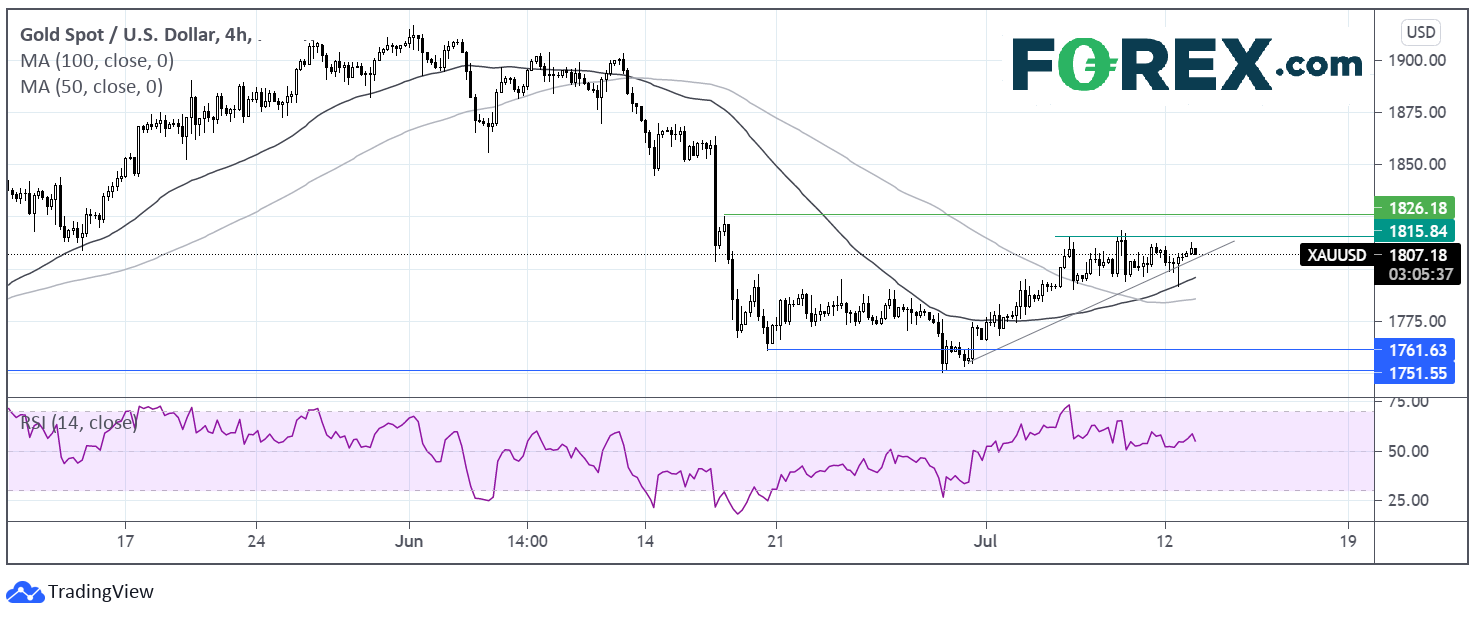Click the 1900.00 price axis label
The image size is (1478, 619).
[1417, 61]
